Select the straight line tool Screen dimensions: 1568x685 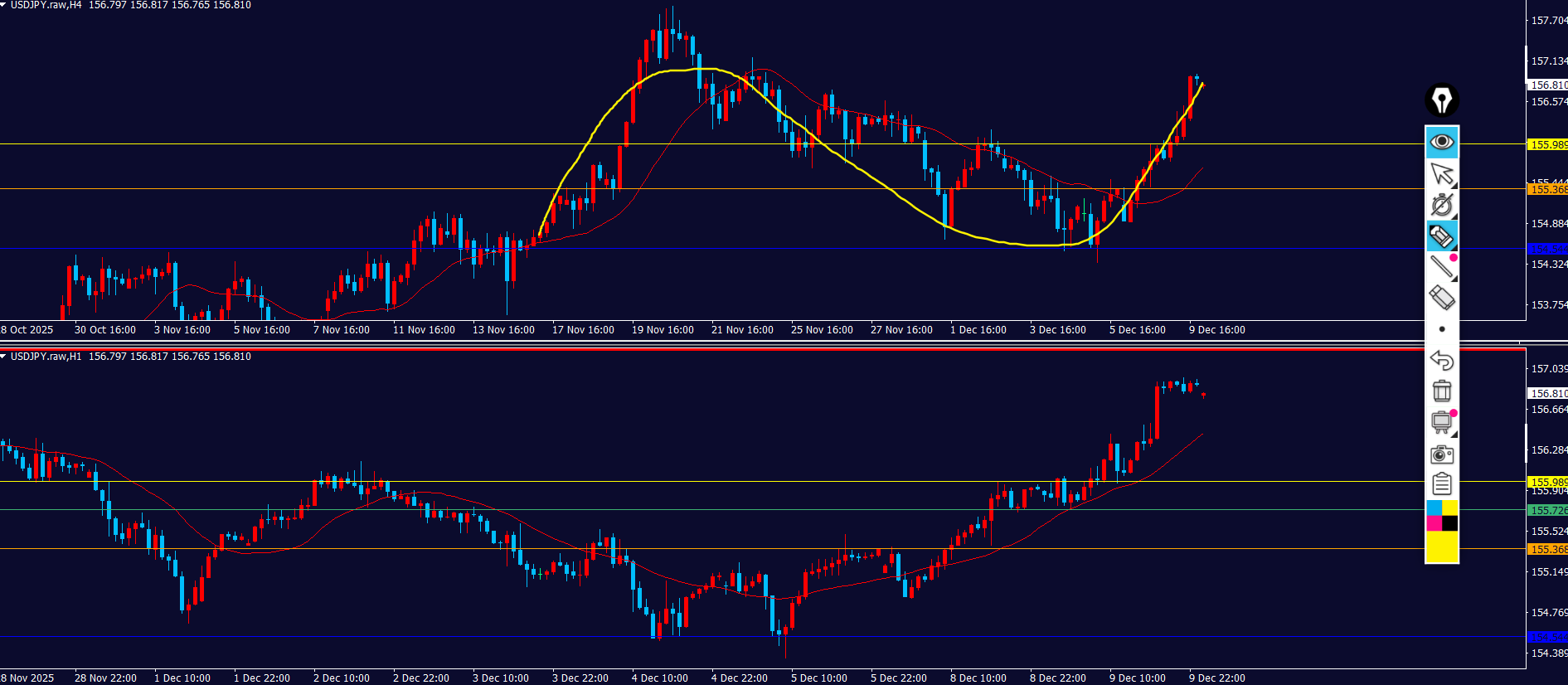point(1442,267)
